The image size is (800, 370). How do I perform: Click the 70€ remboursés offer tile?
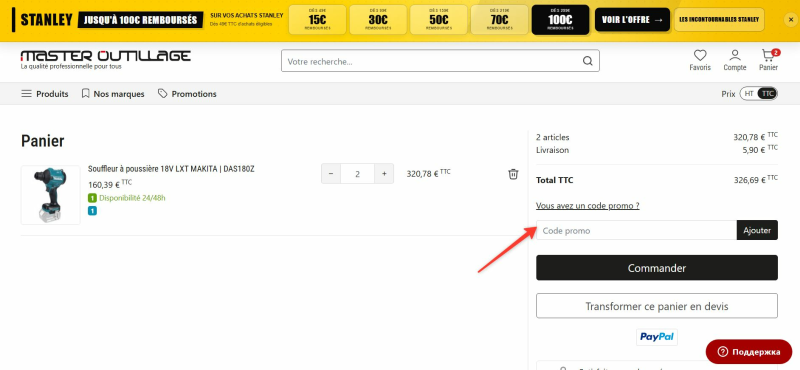[499, 20]
